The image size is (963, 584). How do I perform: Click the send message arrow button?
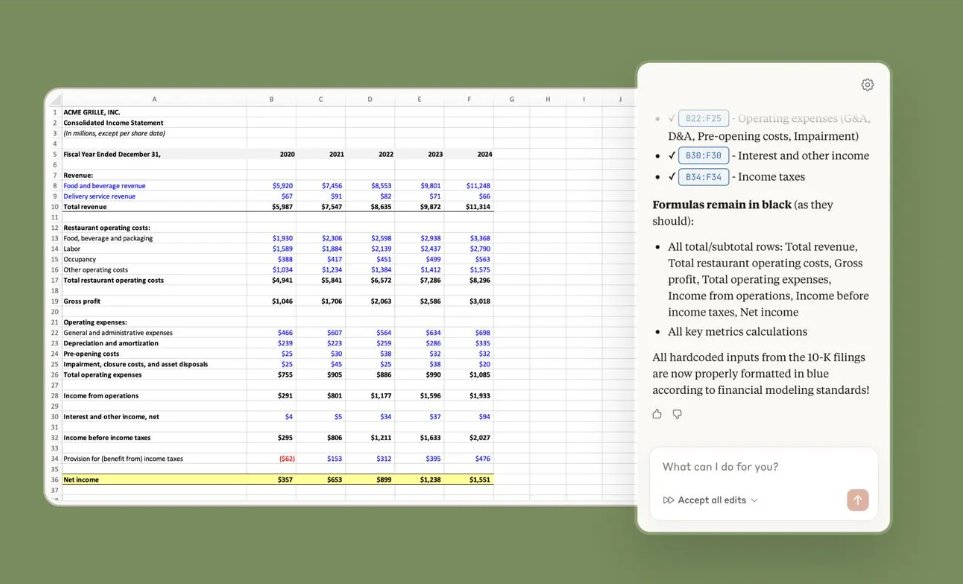tap(858, 500)
